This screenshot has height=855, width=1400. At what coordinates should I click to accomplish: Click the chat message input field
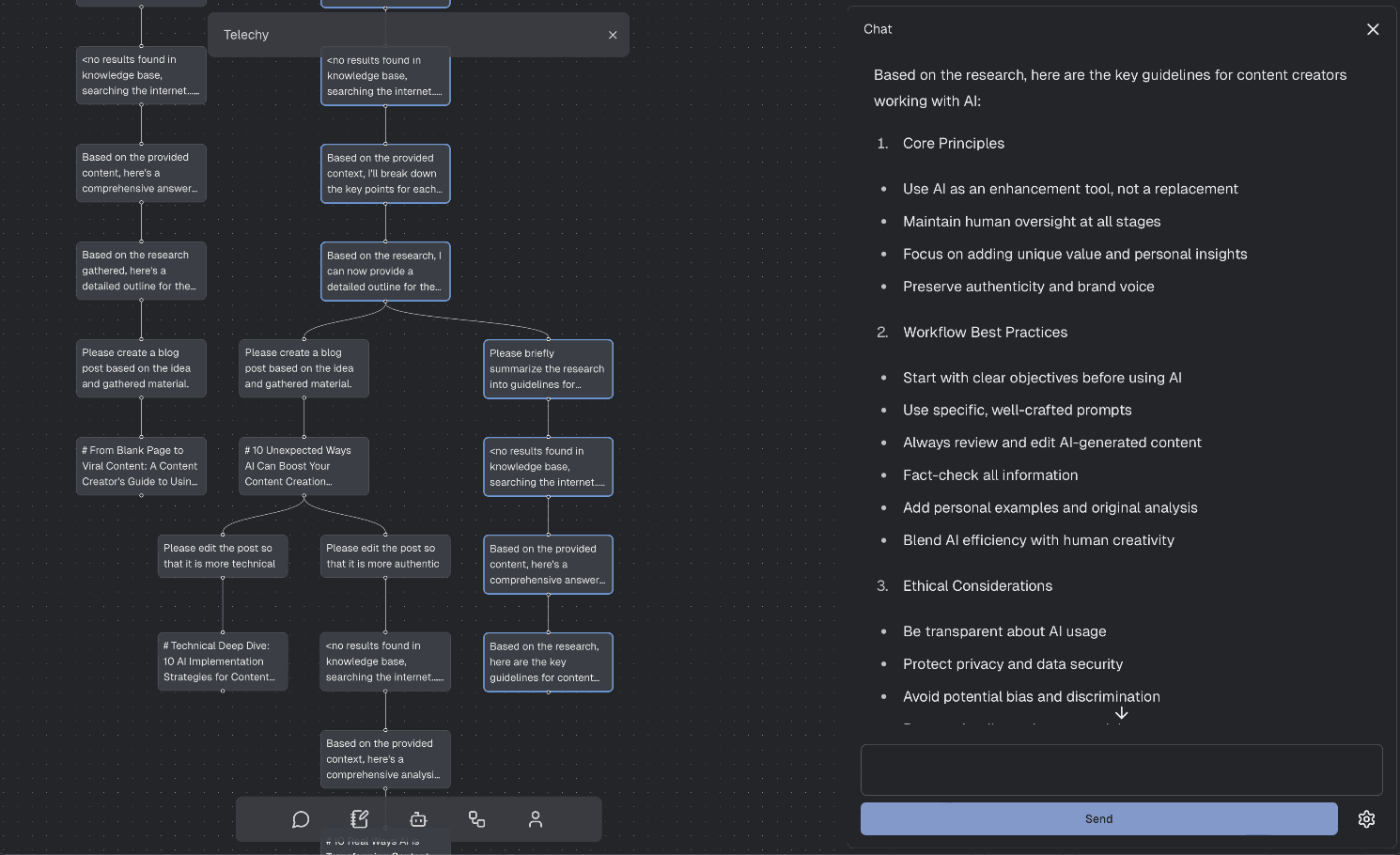coord(1121,769)
